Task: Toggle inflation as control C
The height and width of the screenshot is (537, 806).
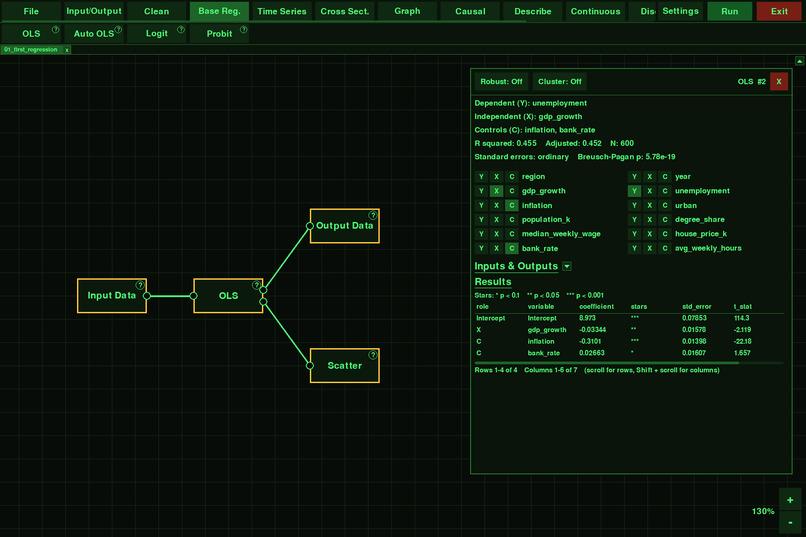Action: (511, 206)
